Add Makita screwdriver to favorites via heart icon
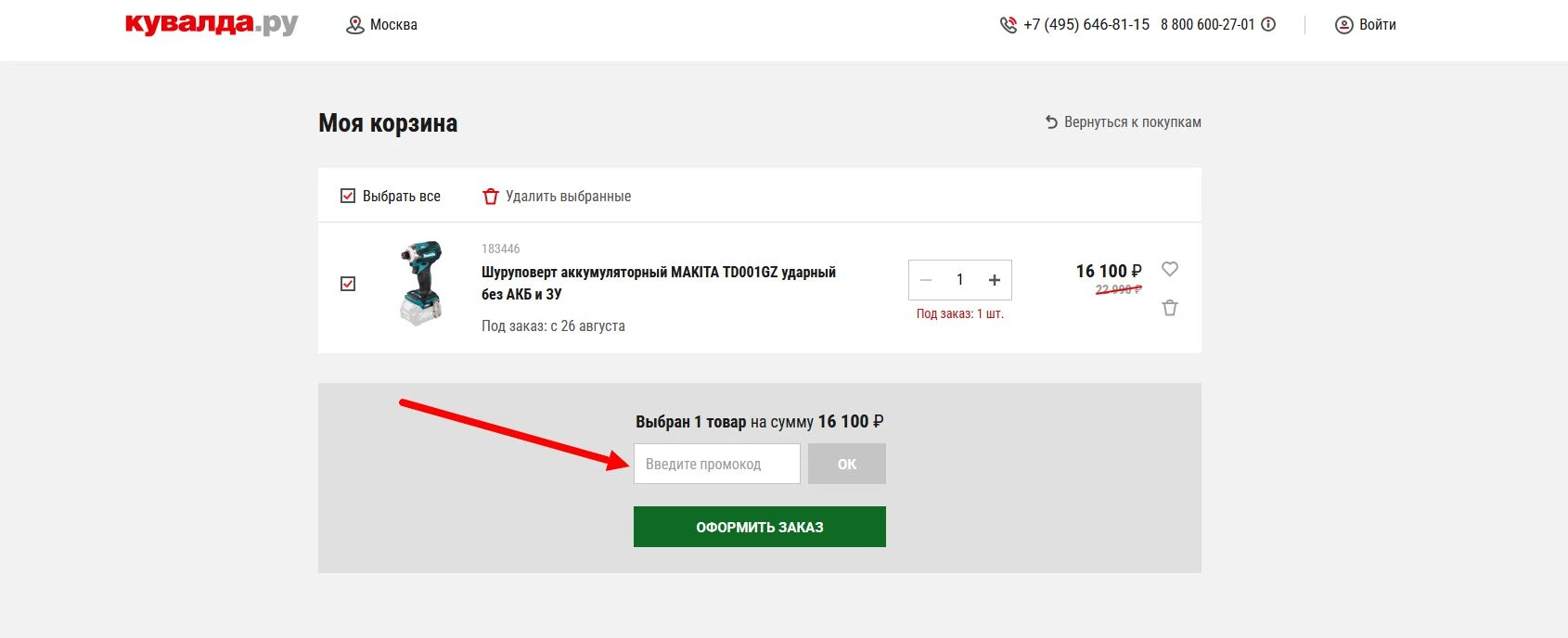Viewport: 1568px width, 638px height. point(1170,269)
